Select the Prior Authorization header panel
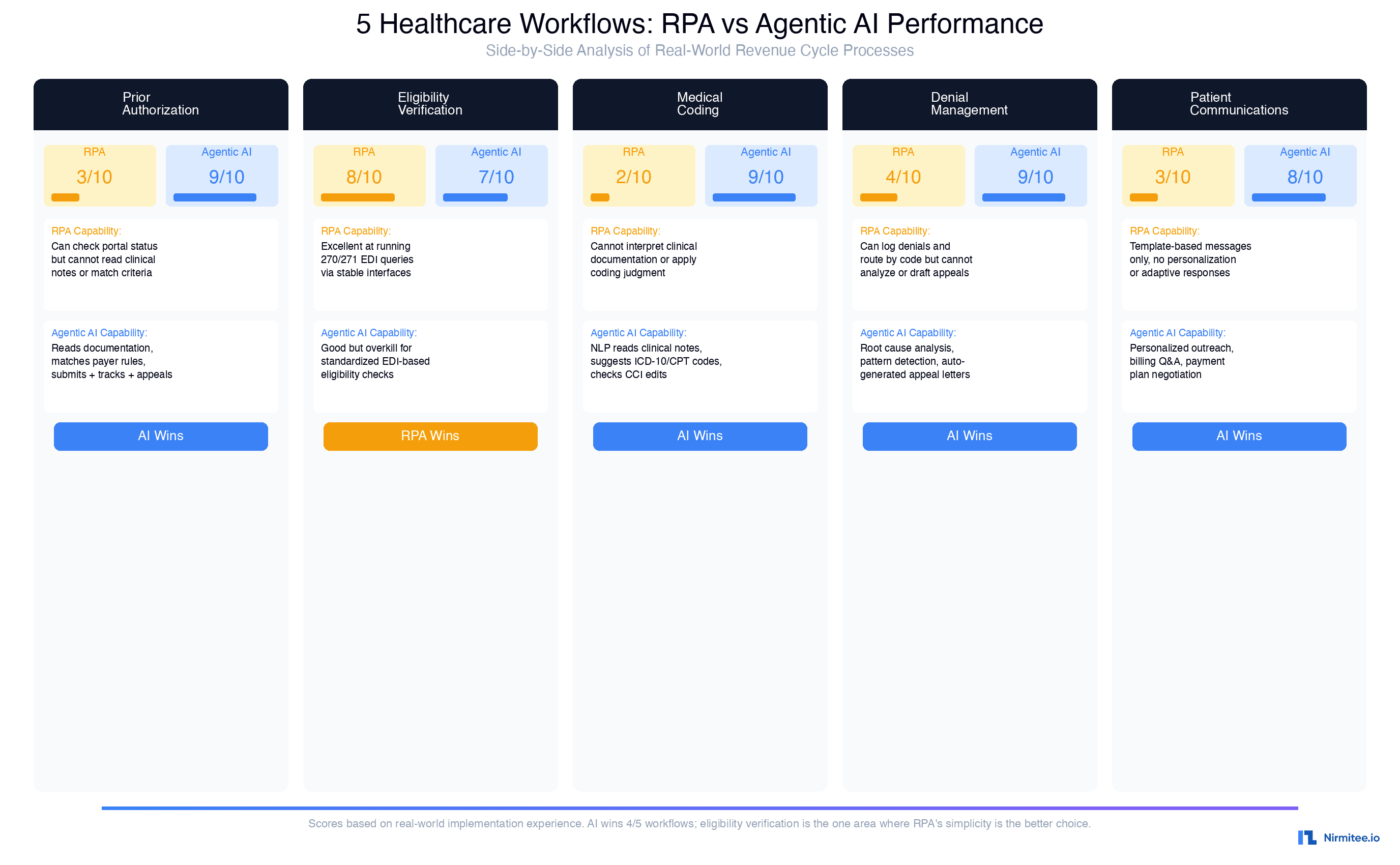The image size is (1400, 865). tap(161, 104)
